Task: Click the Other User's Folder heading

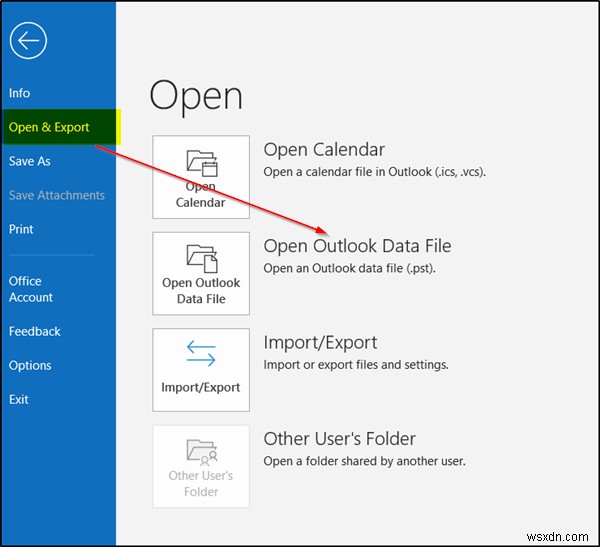Action: [339, 439]
